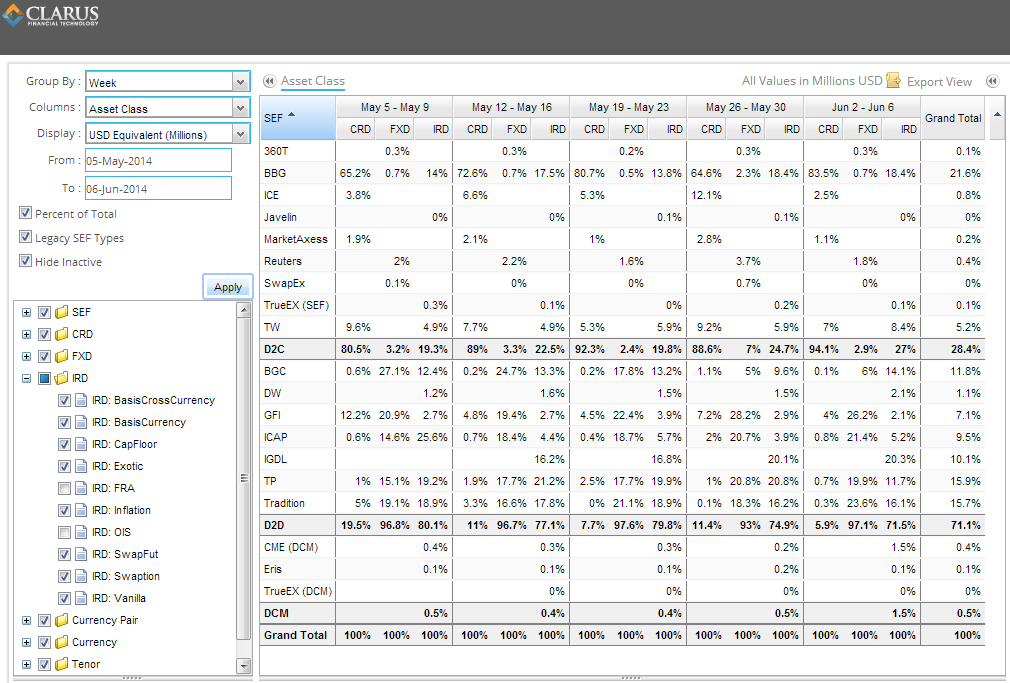
Task: Click document icon for IRD: Inflation
Action: [81, 510]
